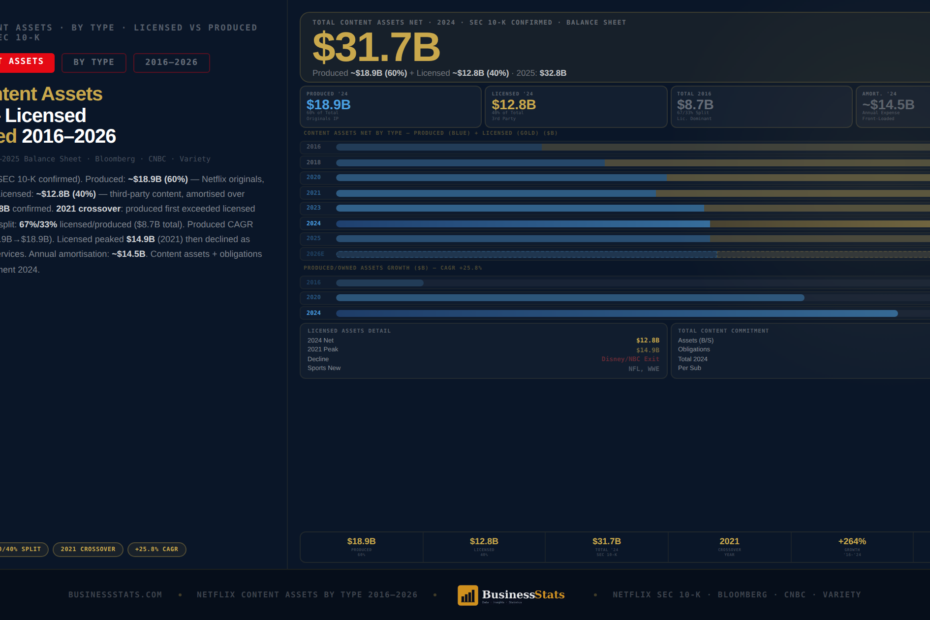Click the red Disney/NBC Exit value

(630, 359)
